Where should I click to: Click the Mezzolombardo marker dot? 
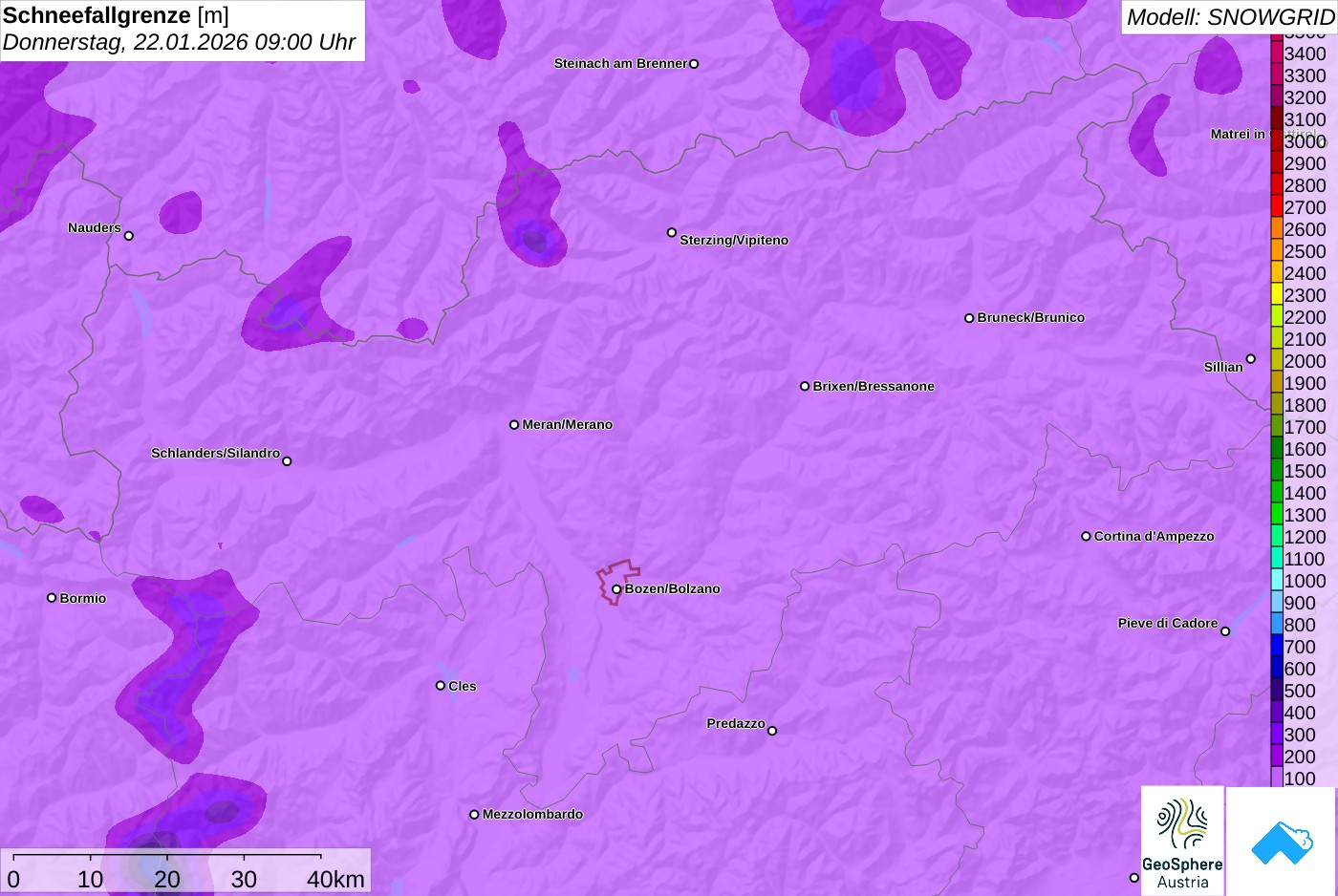(x=474, y=815)
